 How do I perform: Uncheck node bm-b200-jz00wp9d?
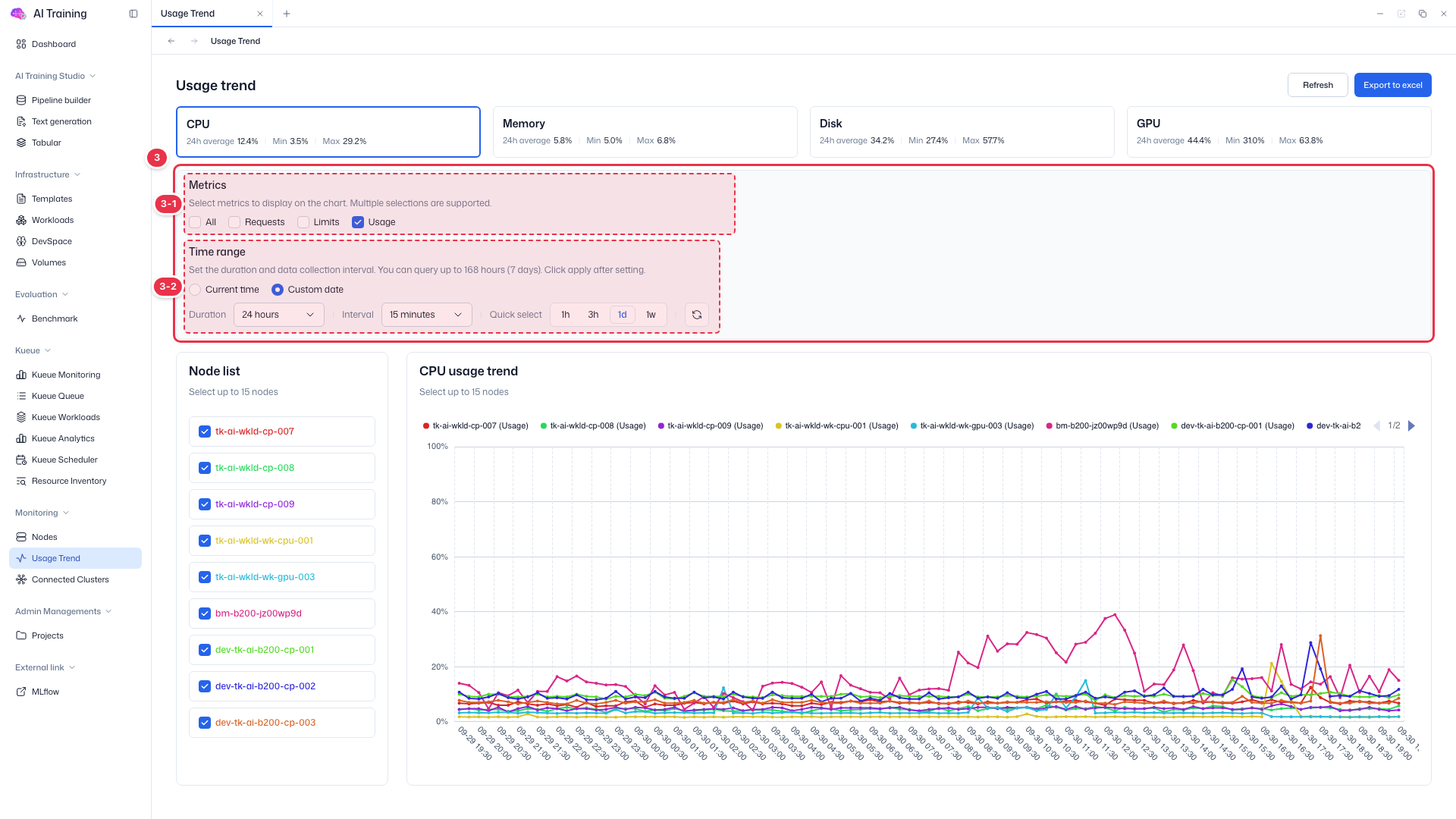pos(205,613)
